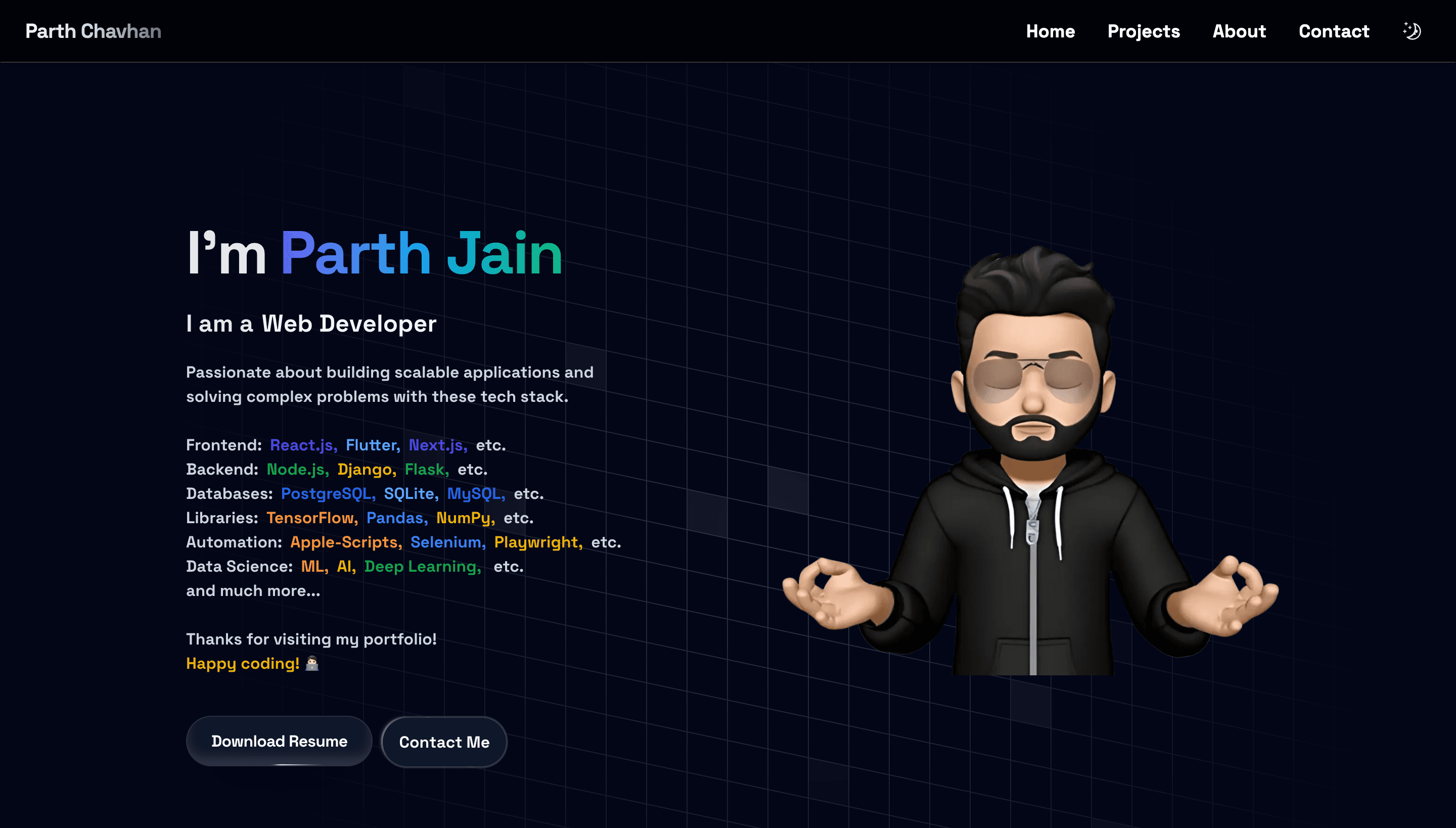Click the Deep Learning label
Screen dimensions: 1456x828
(422, 566)
